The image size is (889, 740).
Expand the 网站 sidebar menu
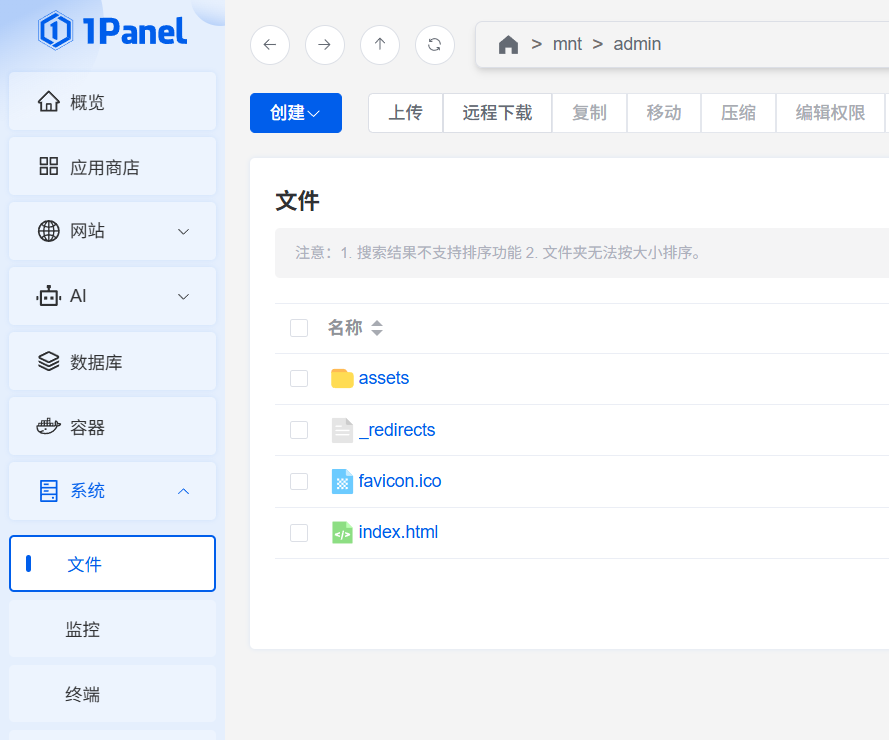coord(112,231)
